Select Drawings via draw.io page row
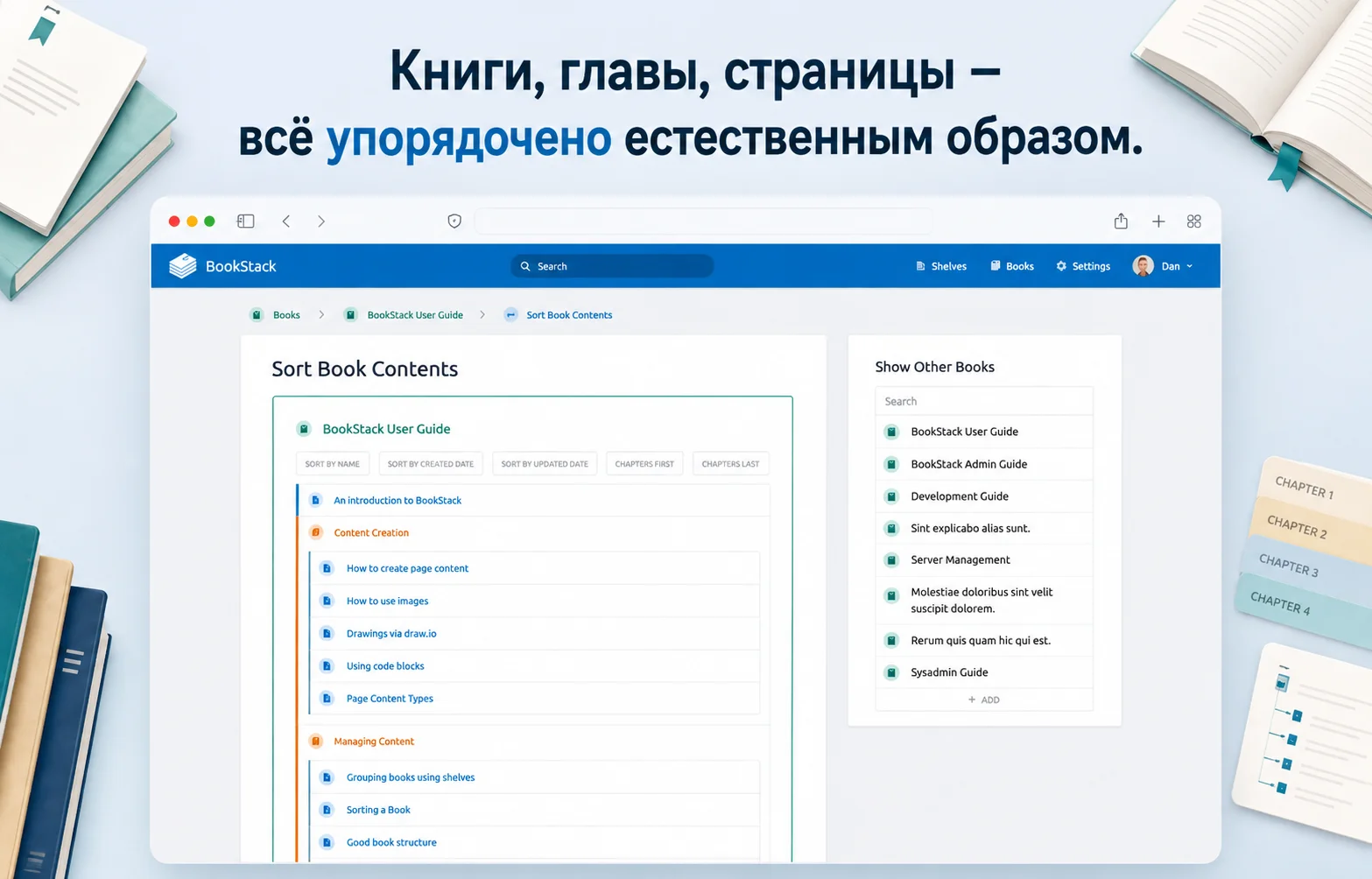Image resolution: width=1372 pixels, height=879 pixels. coord(535,634)
